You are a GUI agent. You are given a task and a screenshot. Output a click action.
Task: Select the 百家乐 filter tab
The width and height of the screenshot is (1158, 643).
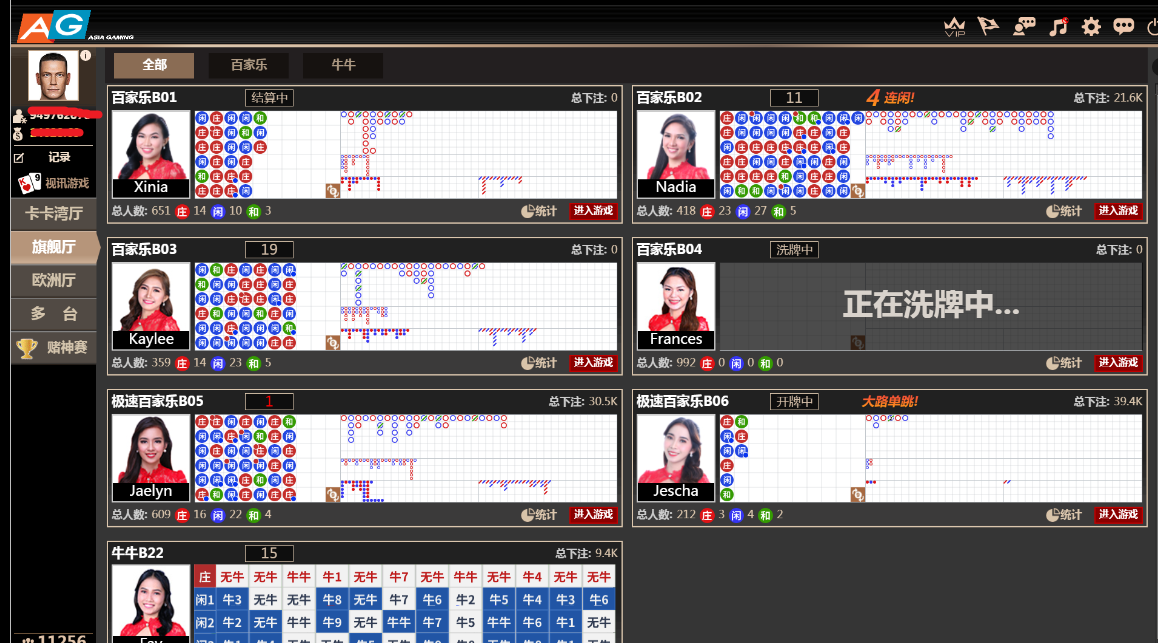pos(249,66)
